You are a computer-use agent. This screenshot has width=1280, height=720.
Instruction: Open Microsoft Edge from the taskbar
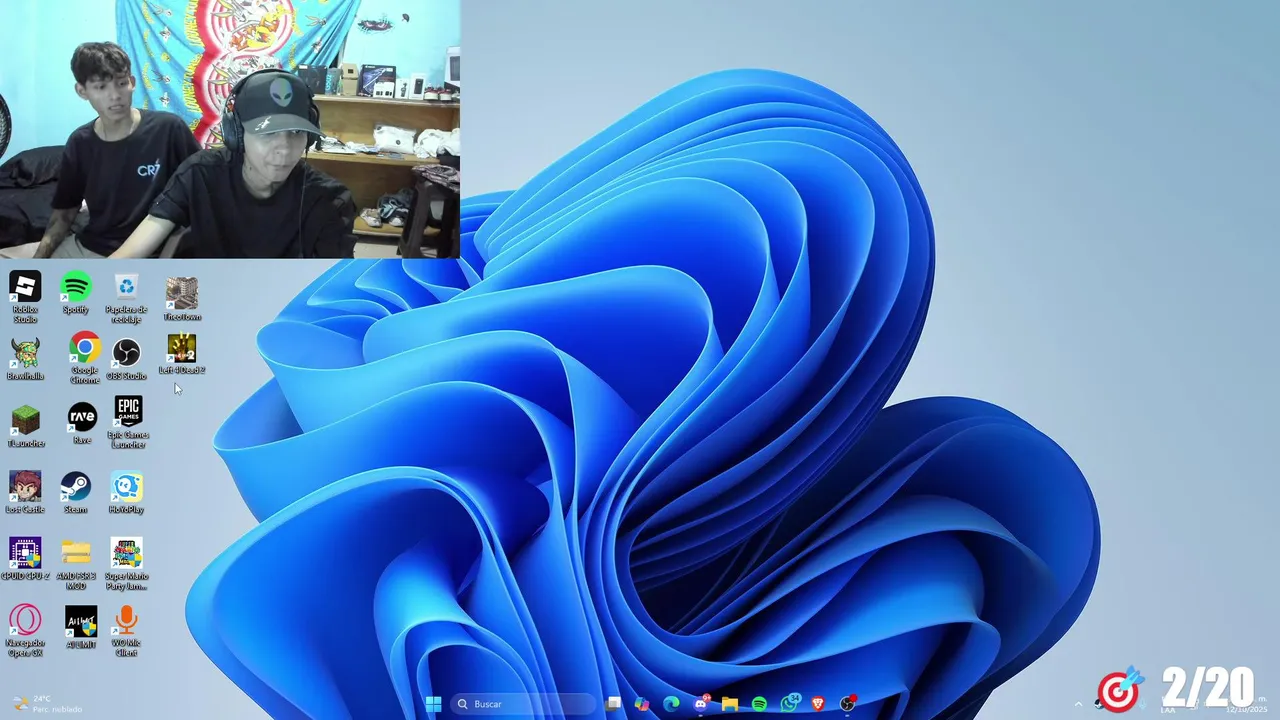coord(671,704)
